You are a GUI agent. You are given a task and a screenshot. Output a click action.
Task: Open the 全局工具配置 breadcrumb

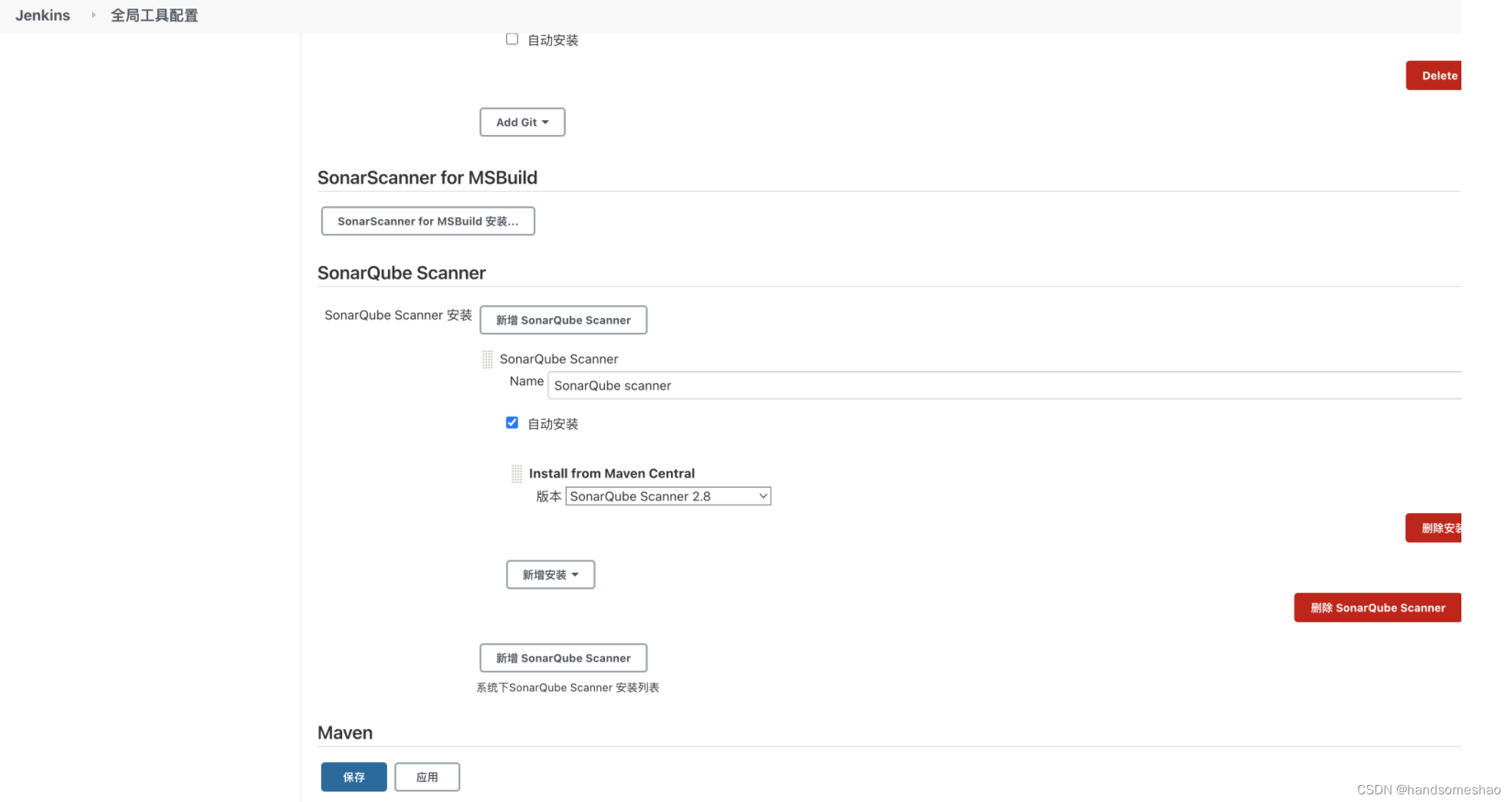[x=154, y=15]
